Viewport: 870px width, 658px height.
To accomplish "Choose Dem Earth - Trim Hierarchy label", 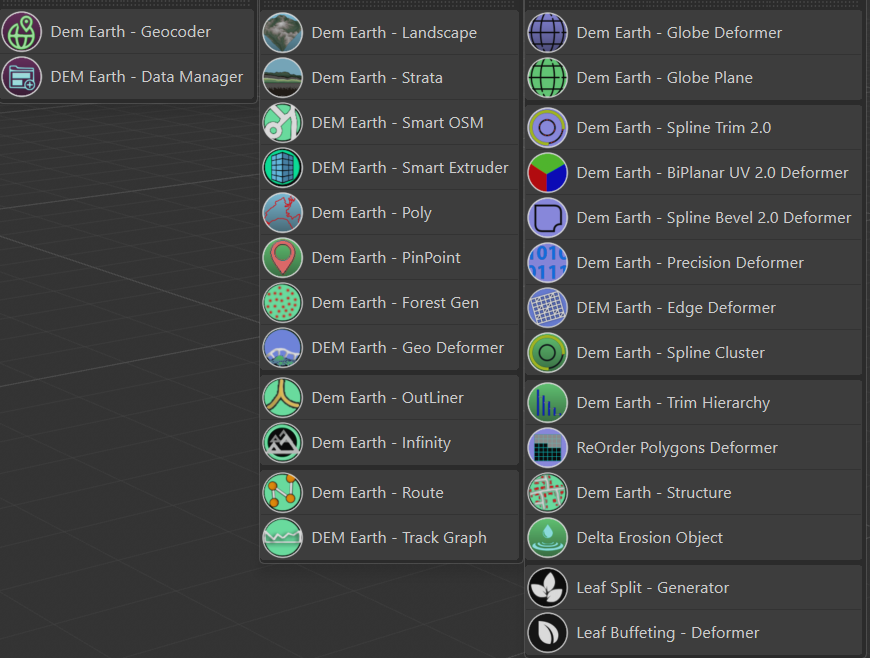I will point(673,403).
